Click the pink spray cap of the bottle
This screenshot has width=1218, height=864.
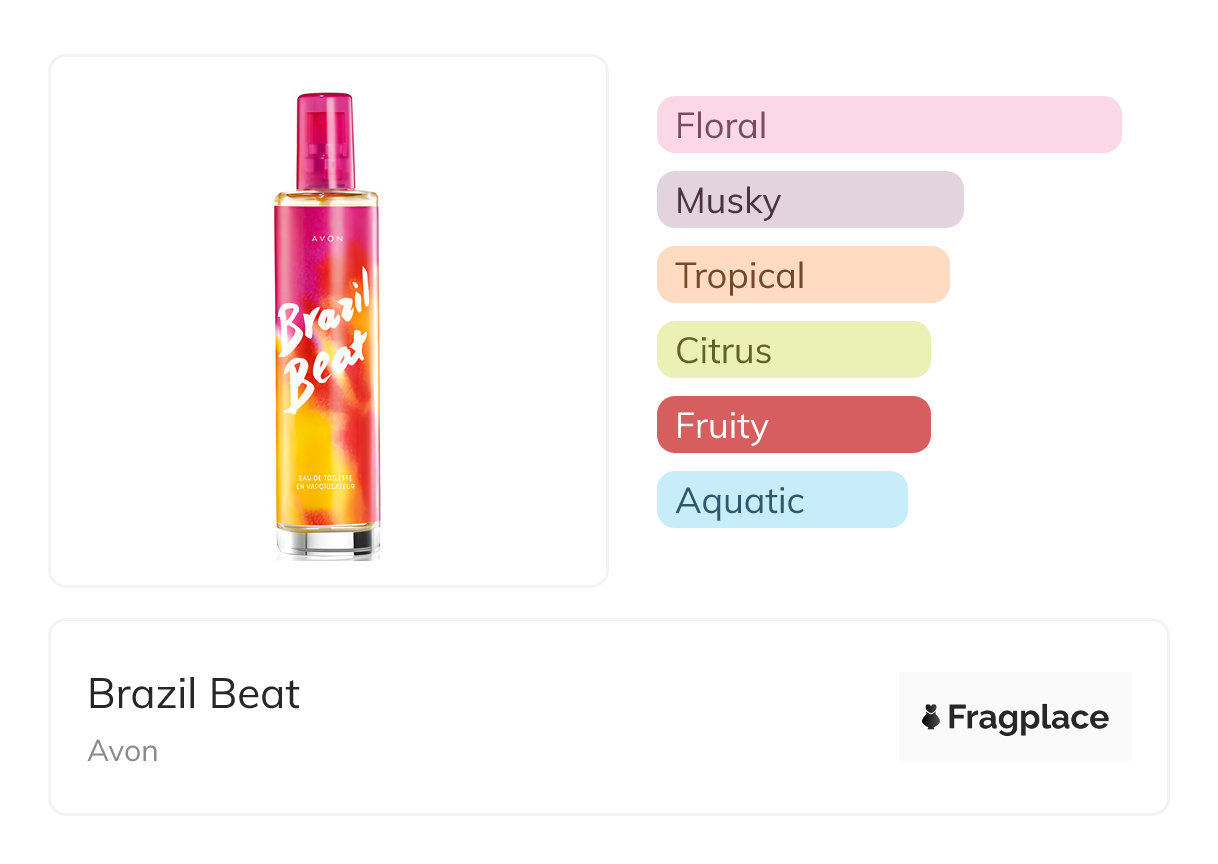tap(326, 140)
